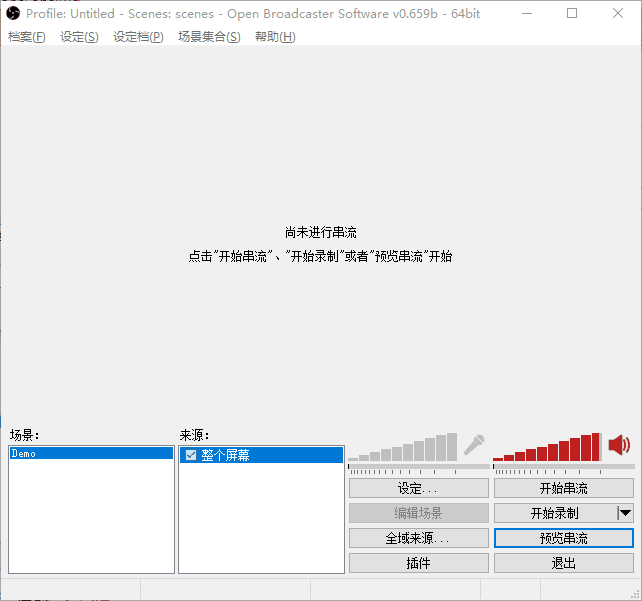The width and height of the screenshot is (642, 601).
Task: Open the 场景集合(S) menu
Action: (x=209, y=37)
